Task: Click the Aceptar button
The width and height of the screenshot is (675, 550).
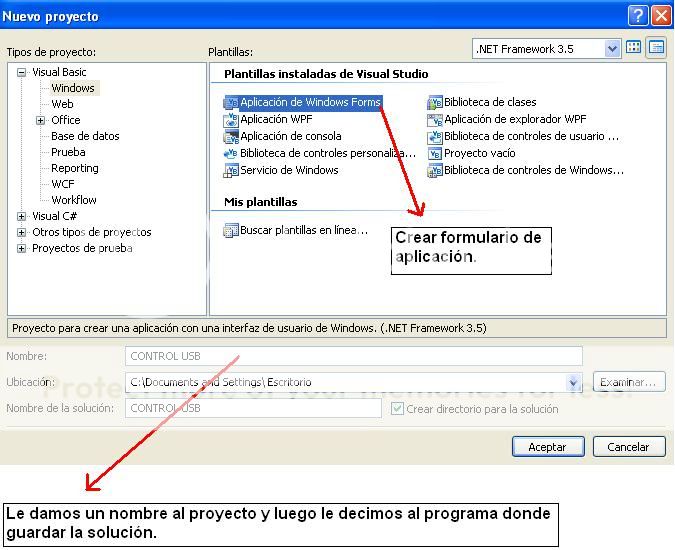Action: pyautogui.click(x=548, y=447)
